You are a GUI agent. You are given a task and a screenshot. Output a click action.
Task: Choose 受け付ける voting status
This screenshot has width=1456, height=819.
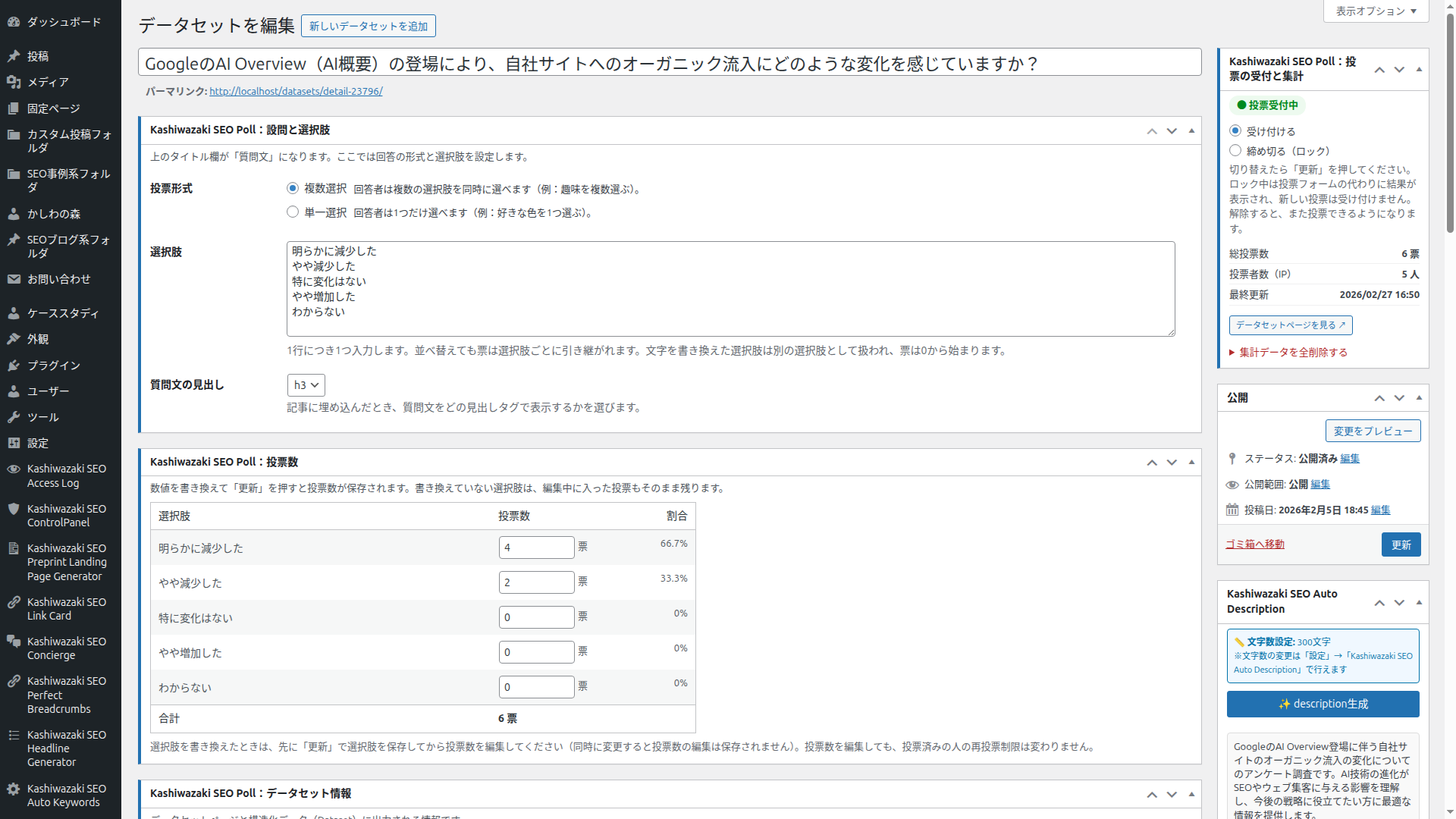1235,130
